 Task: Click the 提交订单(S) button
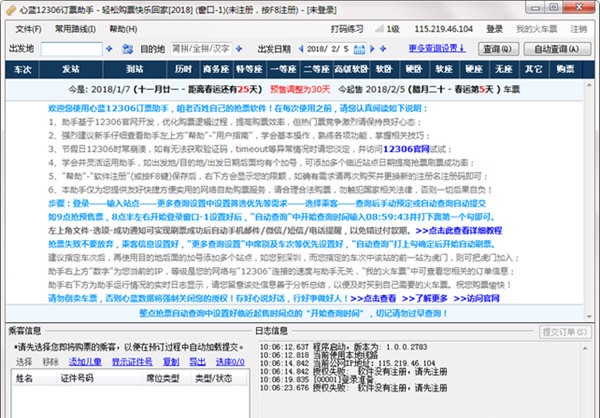click(x=564, y=332)
